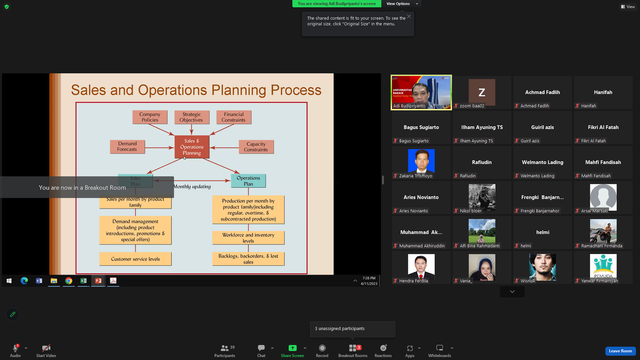Open the Breakout Rooms manager
The image size is (640, 360).
pos(353,350)
